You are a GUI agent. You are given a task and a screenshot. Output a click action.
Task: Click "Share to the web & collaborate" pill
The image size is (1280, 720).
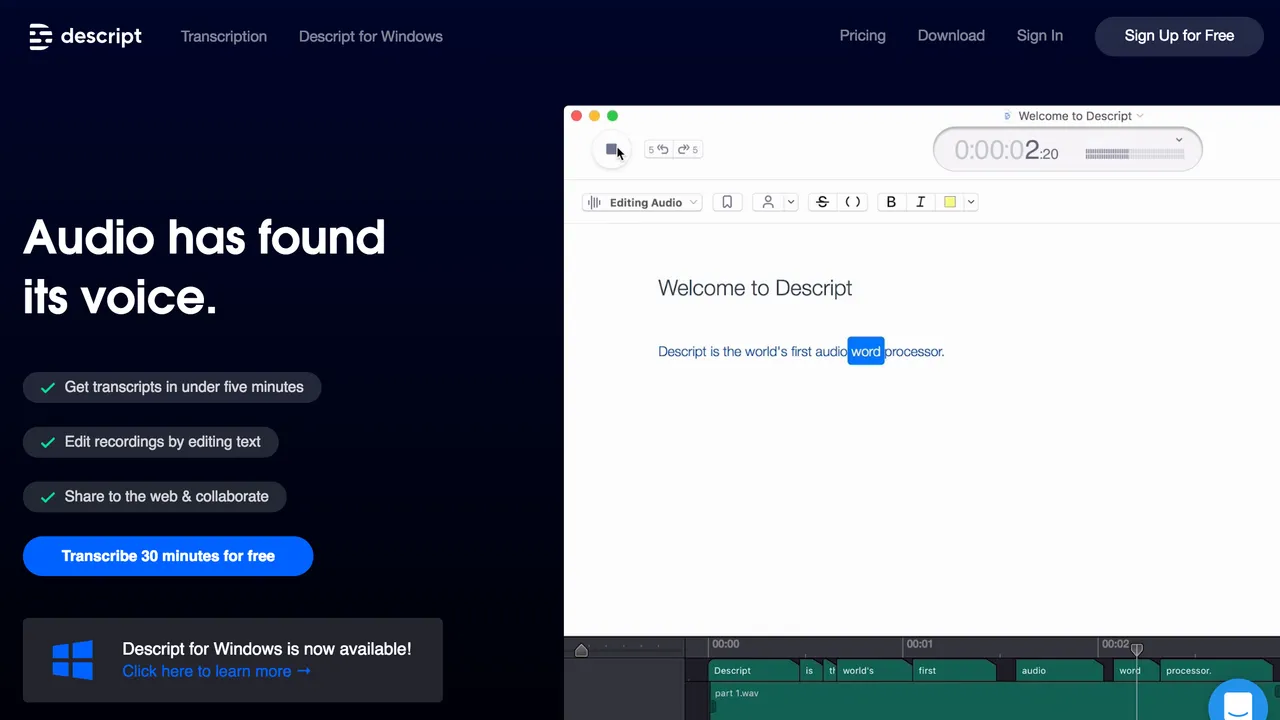click(x=155, y=497)
